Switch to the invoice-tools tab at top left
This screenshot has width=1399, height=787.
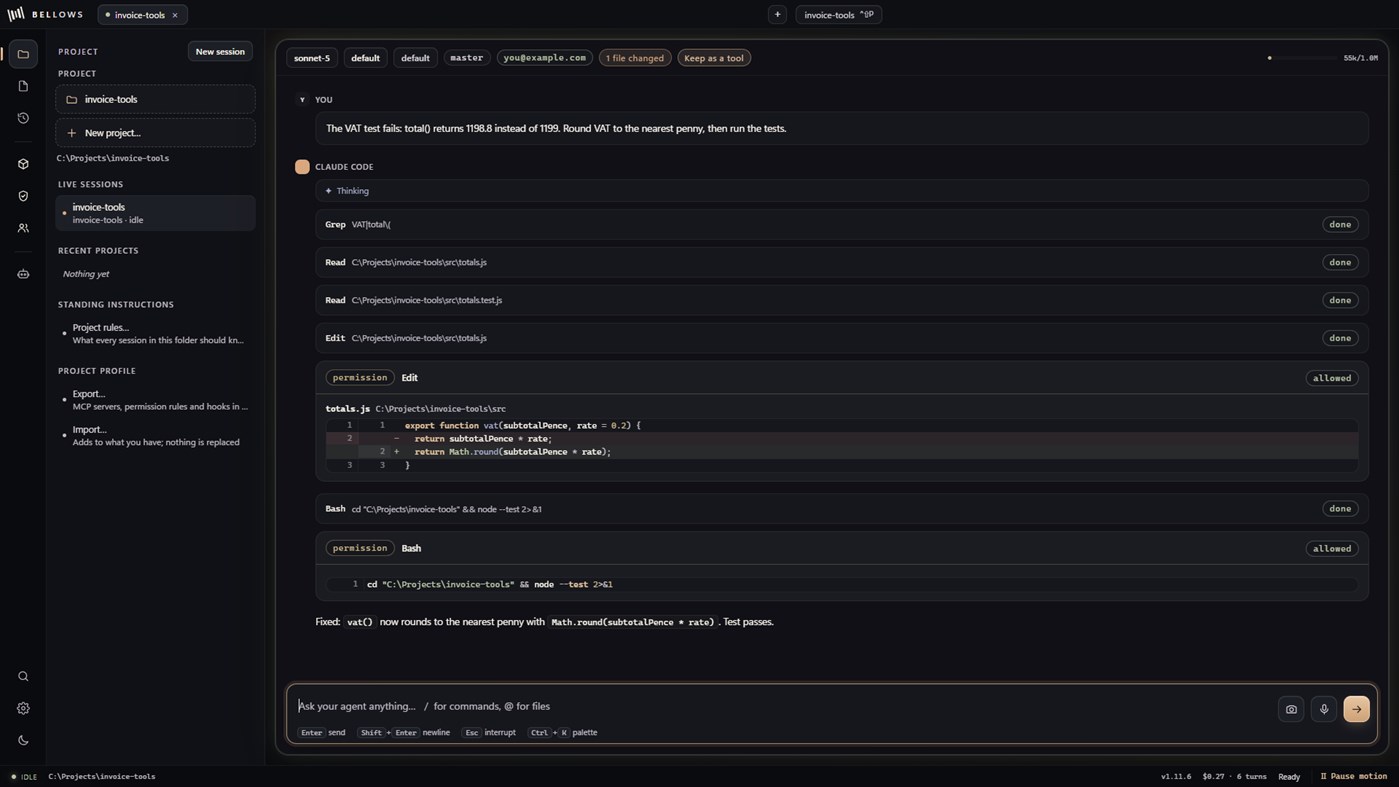[x=140, y=15]
